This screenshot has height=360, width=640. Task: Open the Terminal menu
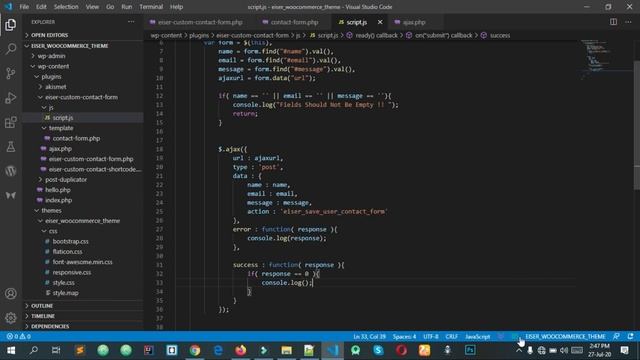point(151,7)
